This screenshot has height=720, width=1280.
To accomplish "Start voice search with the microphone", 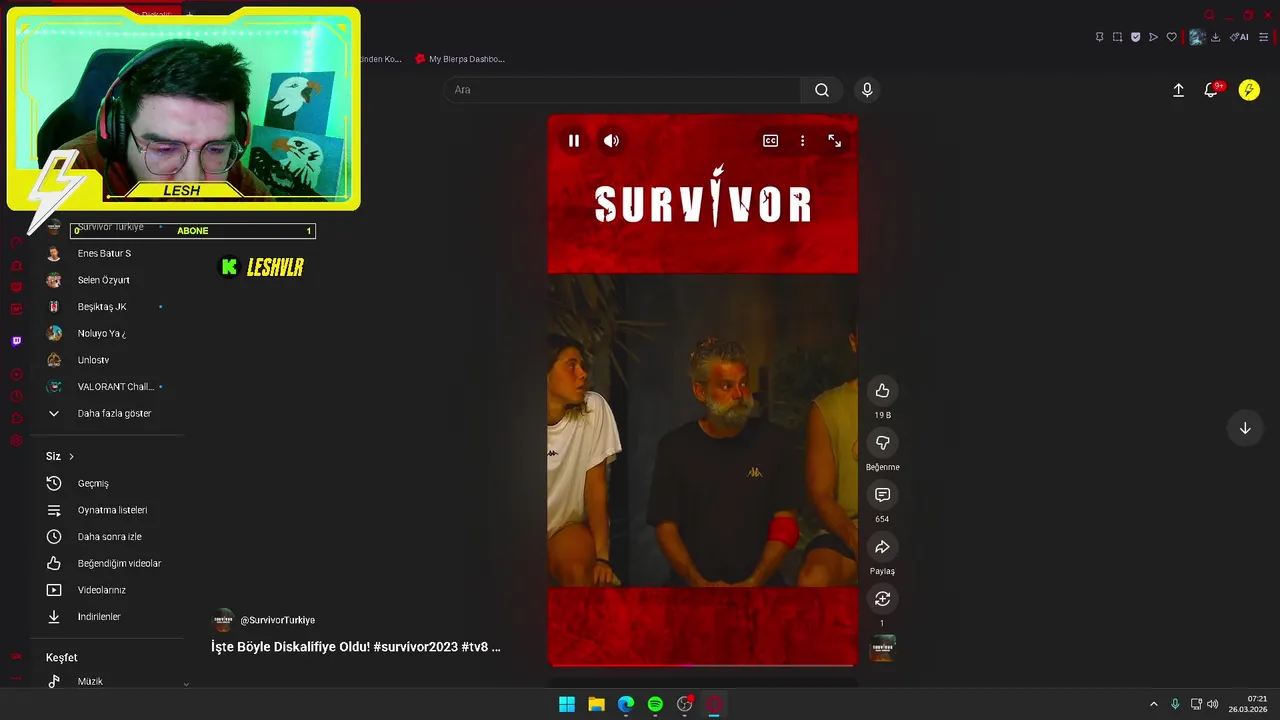I will (867, 90).
